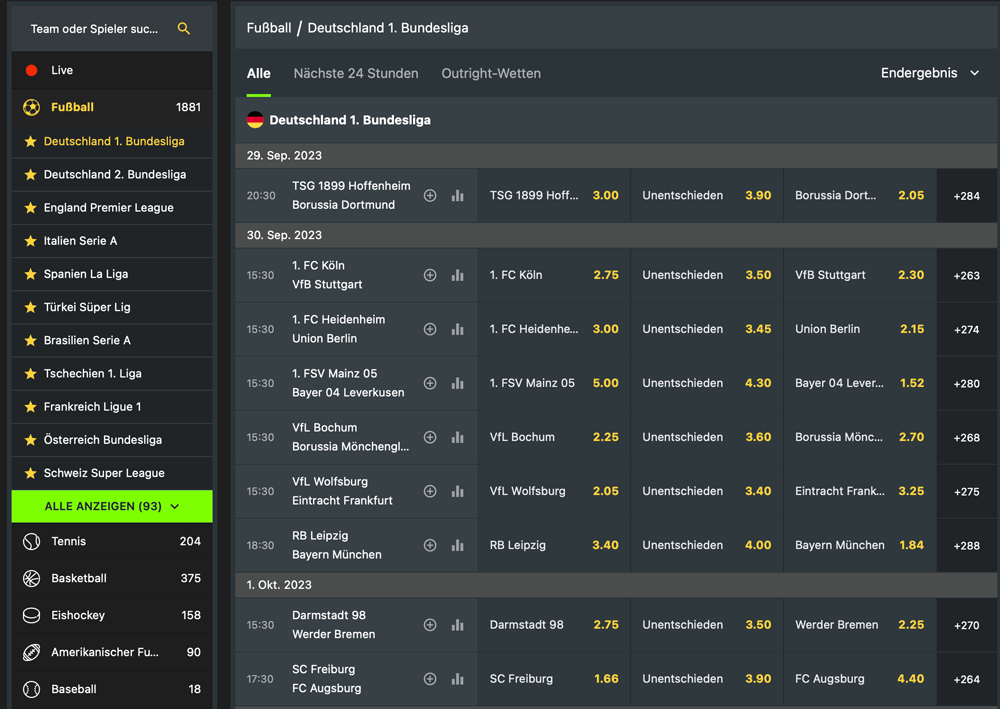
Task: Switch to the Alle tab
Action: 258,73
